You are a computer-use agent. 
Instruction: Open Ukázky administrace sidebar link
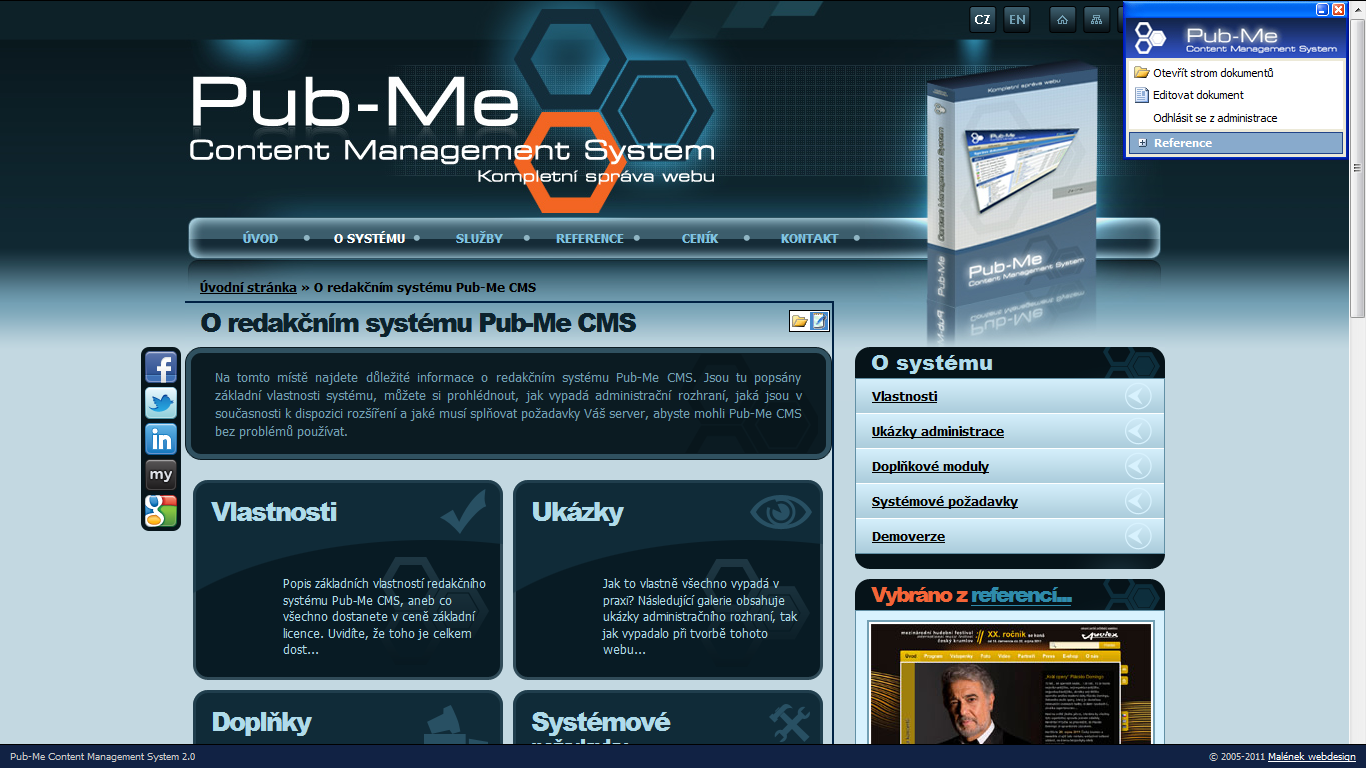click(937, 431)
